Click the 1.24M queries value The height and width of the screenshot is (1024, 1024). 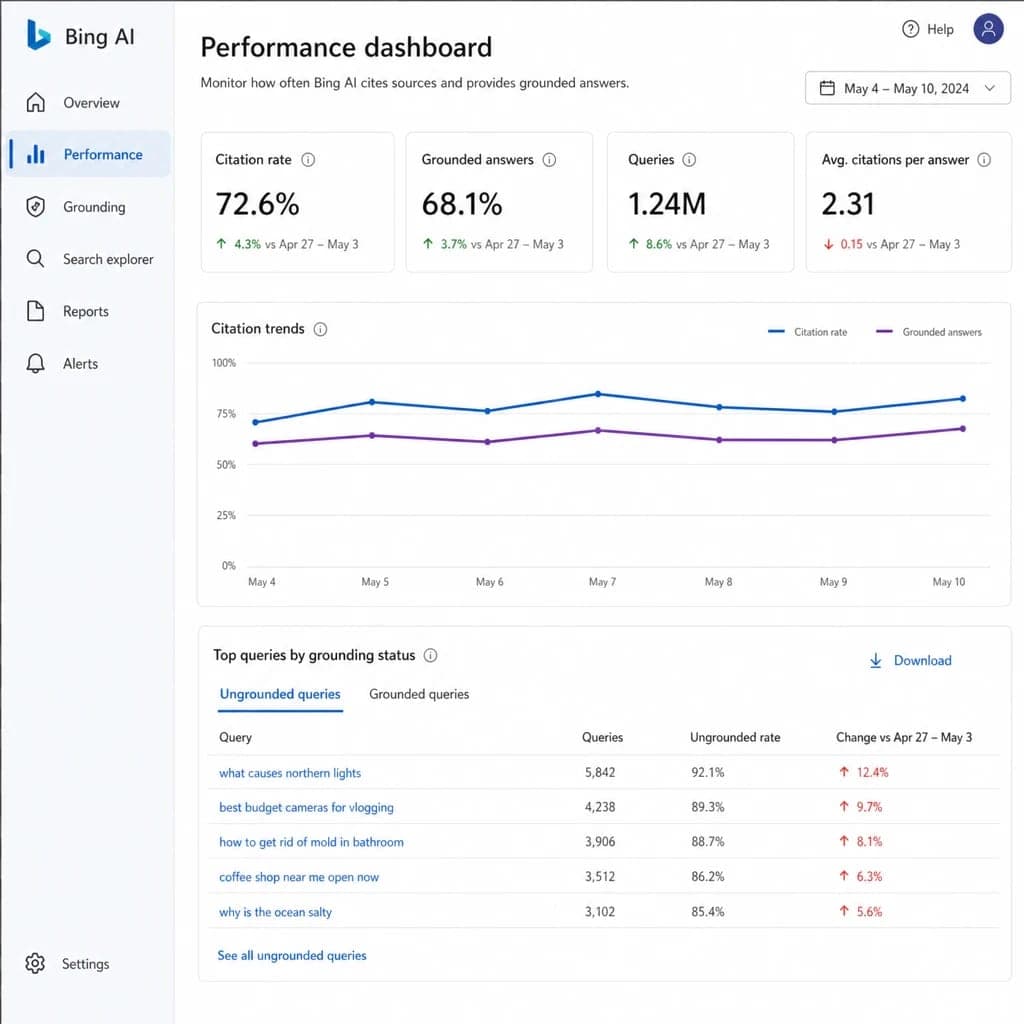coord(667,204)
